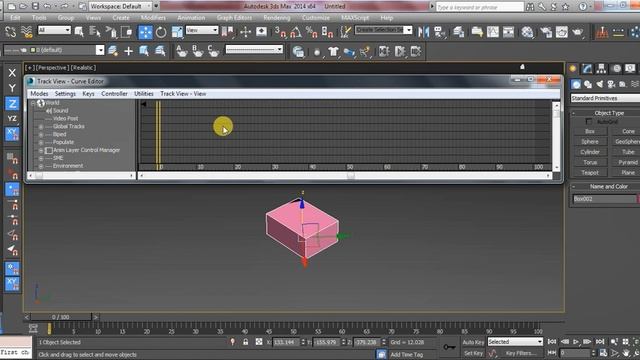Create a Torus primitive
Screen dimensions: 640x360
(590, 162)
